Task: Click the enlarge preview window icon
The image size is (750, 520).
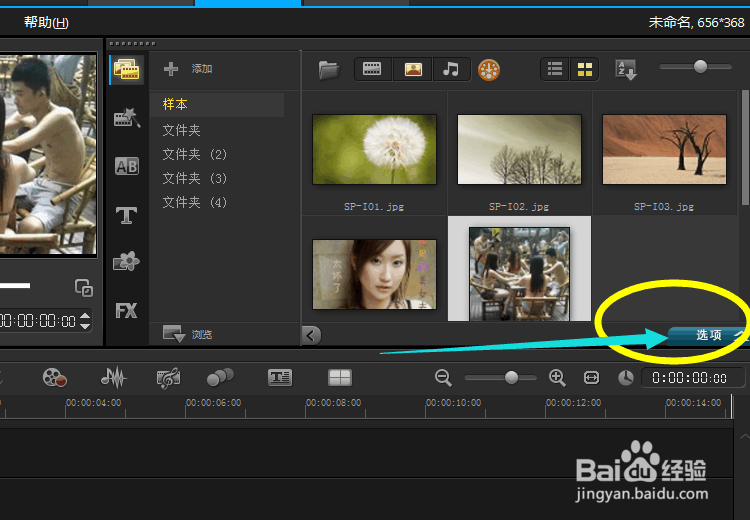Action: [x=84, y=288]
